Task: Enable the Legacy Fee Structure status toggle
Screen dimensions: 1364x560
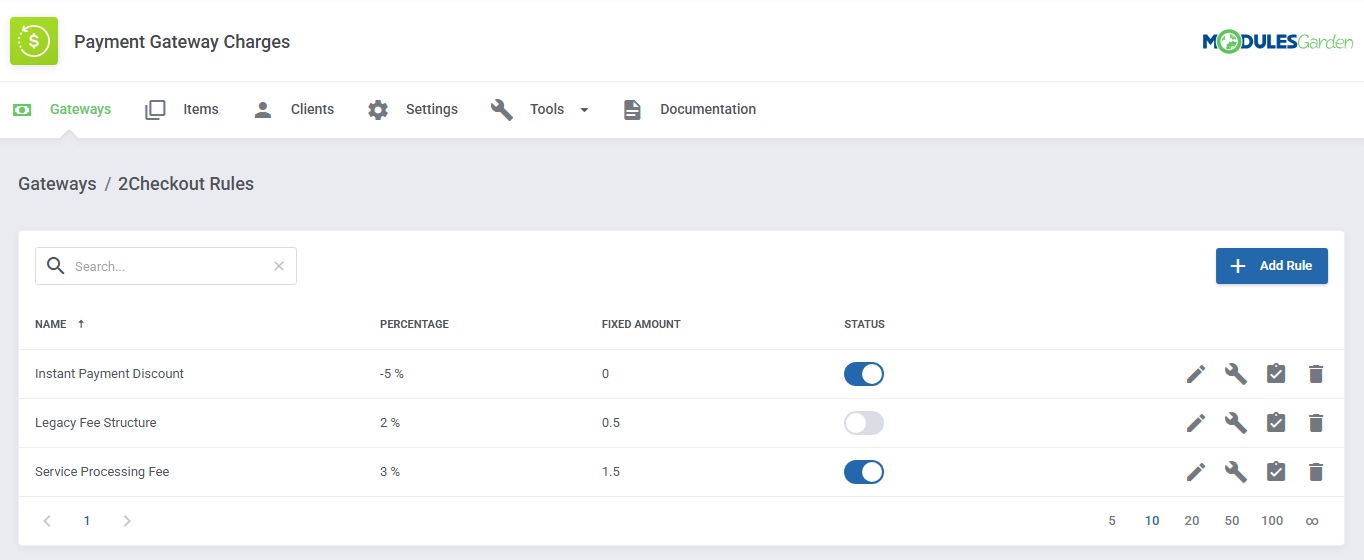Action: [864, 423]
